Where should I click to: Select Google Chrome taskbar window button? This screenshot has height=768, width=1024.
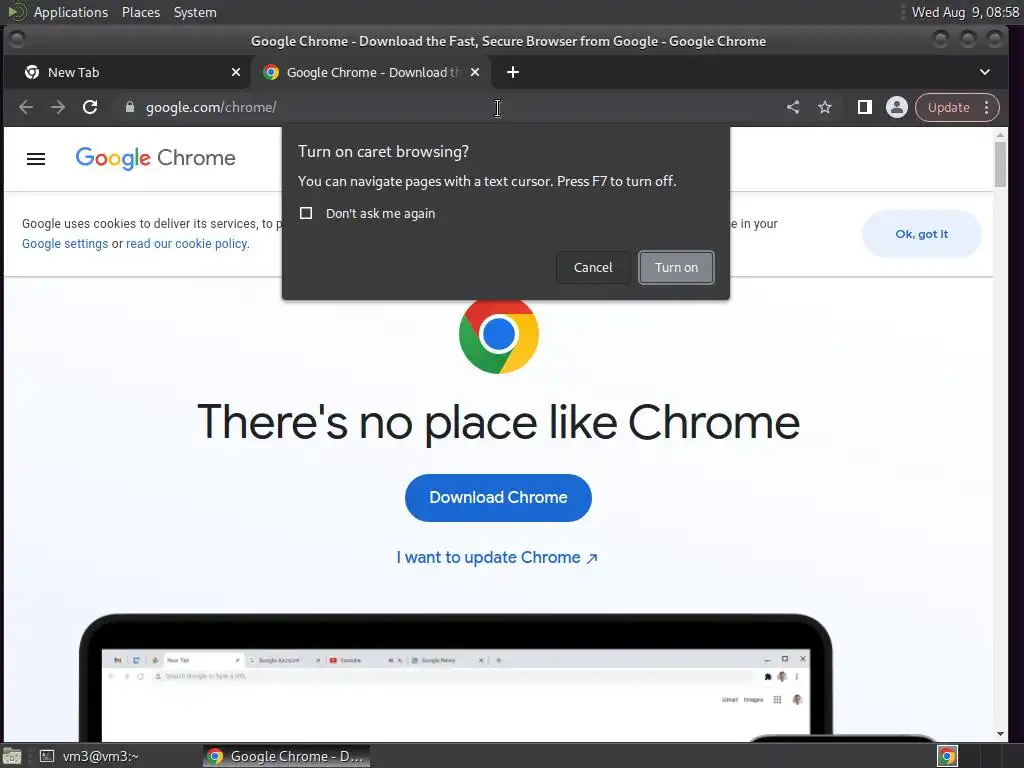tap(286, 756)
